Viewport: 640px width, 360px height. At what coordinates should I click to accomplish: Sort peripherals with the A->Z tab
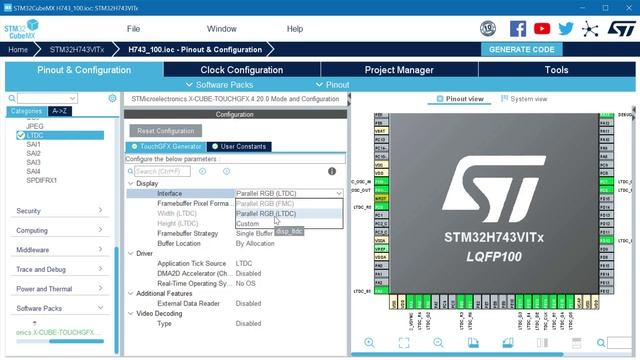click(x=60, y=111)
